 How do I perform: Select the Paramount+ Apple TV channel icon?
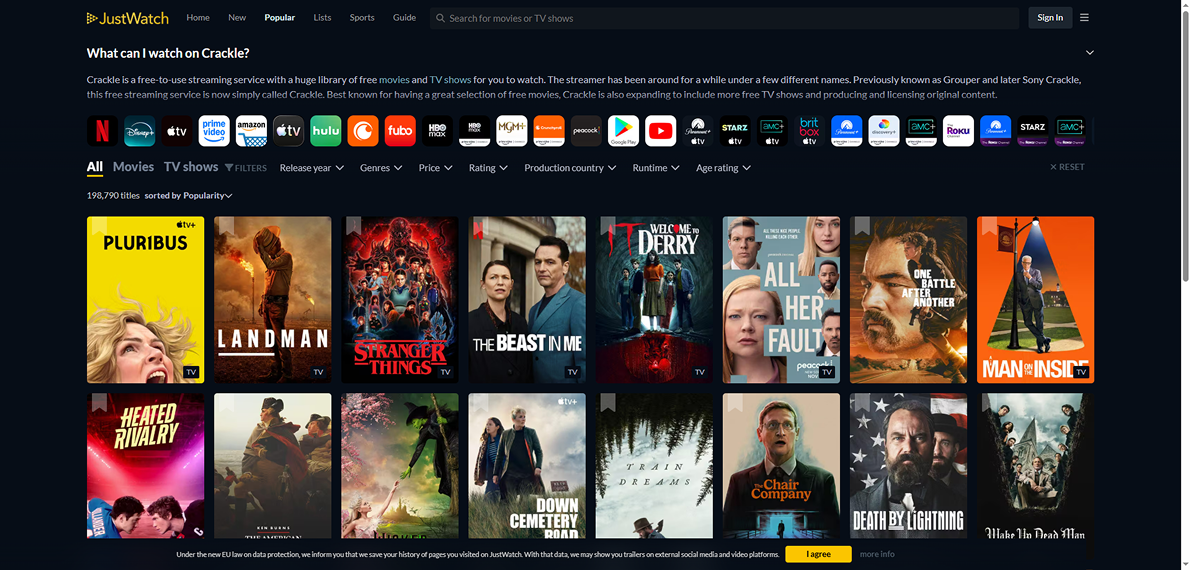(x=697, y=131)
